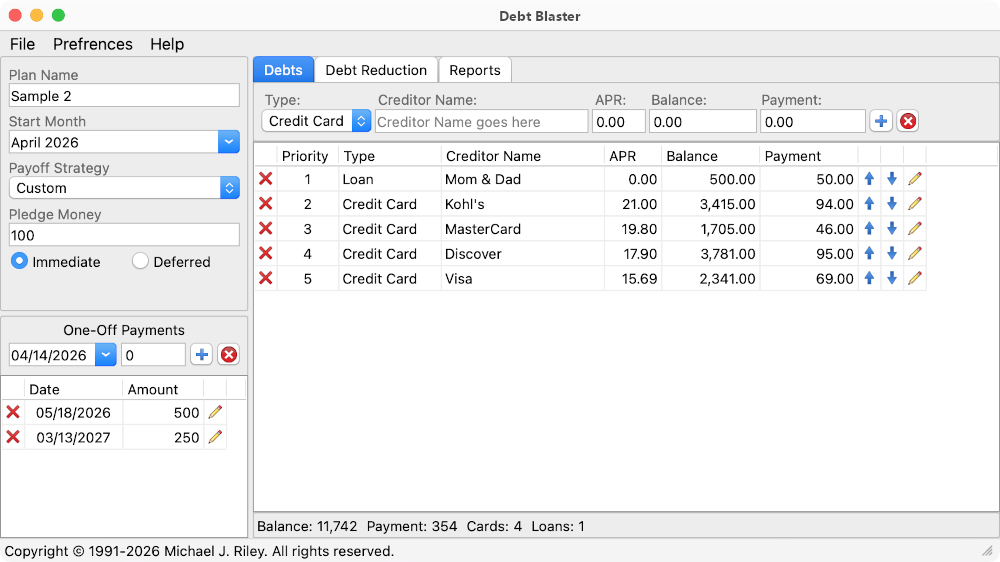Viewport: 1000px width, 562px height.
Task: Delete the Mom & Dad loan row
Action: click(x=265, y=179)
